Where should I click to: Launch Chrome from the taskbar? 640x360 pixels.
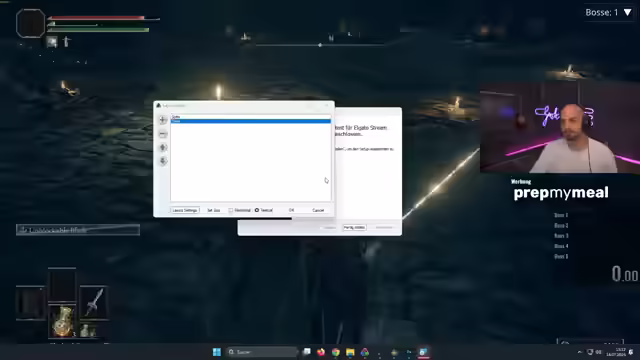(336, 352)
